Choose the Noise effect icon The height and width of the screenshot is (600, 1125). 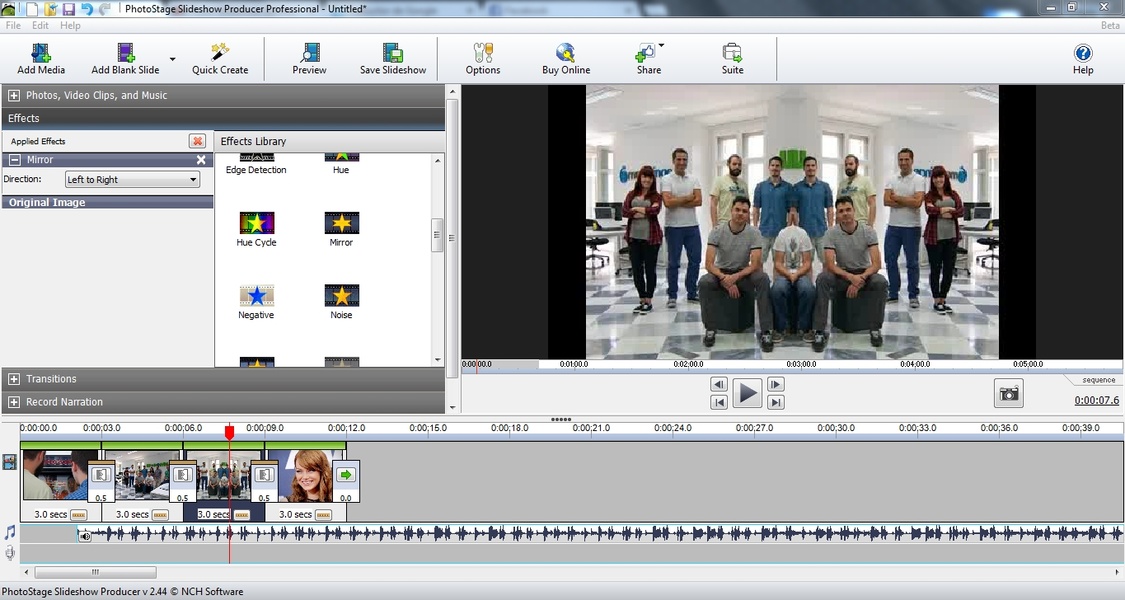tap(341, 296)
